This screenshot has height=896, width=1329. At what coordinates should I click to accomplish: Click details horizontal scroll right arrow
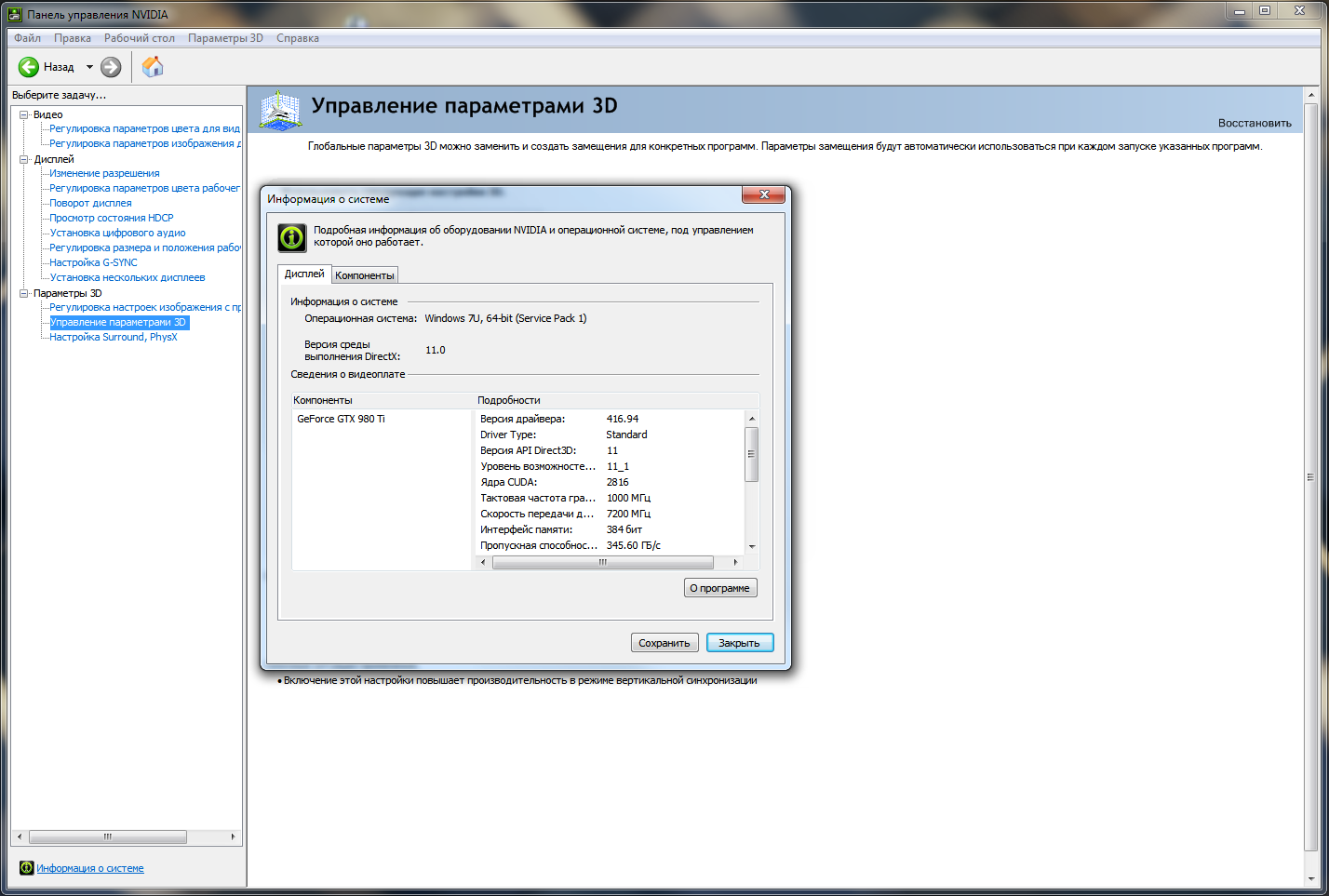click(735, 562)
